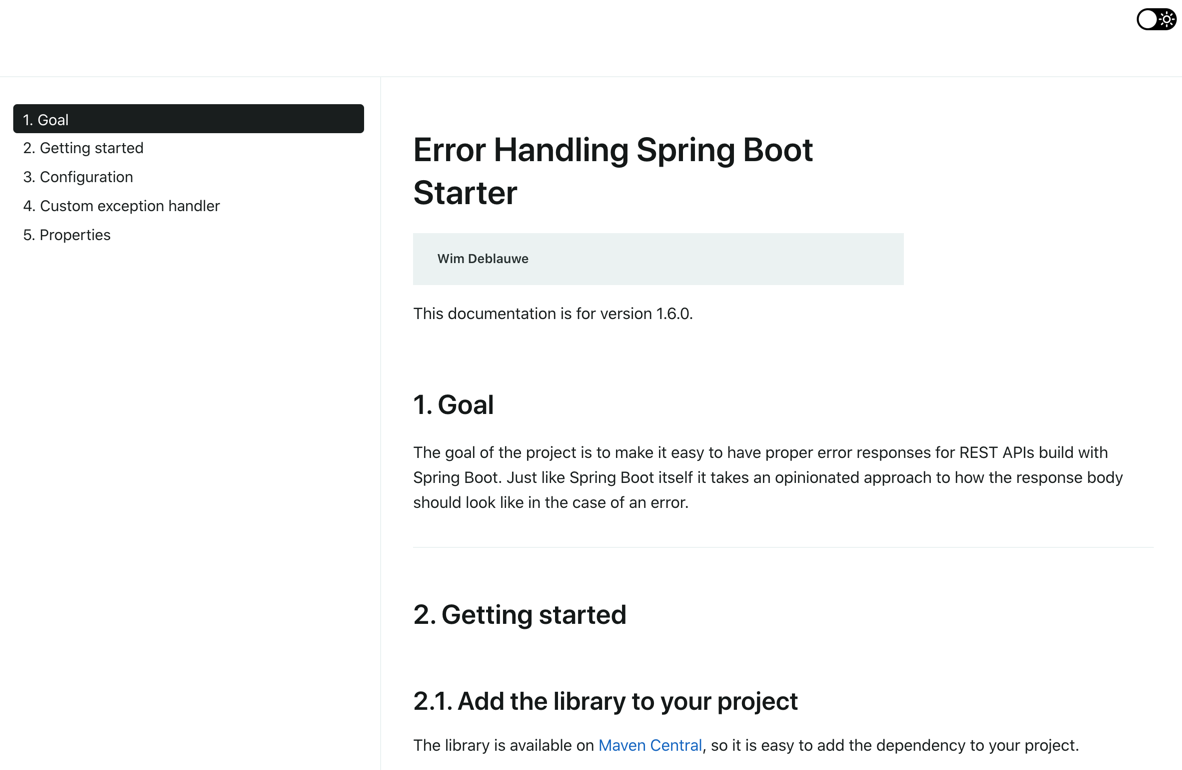Toggle the dark/light theme switch
Screen dimensions: 1182x770
[1156, 20]
